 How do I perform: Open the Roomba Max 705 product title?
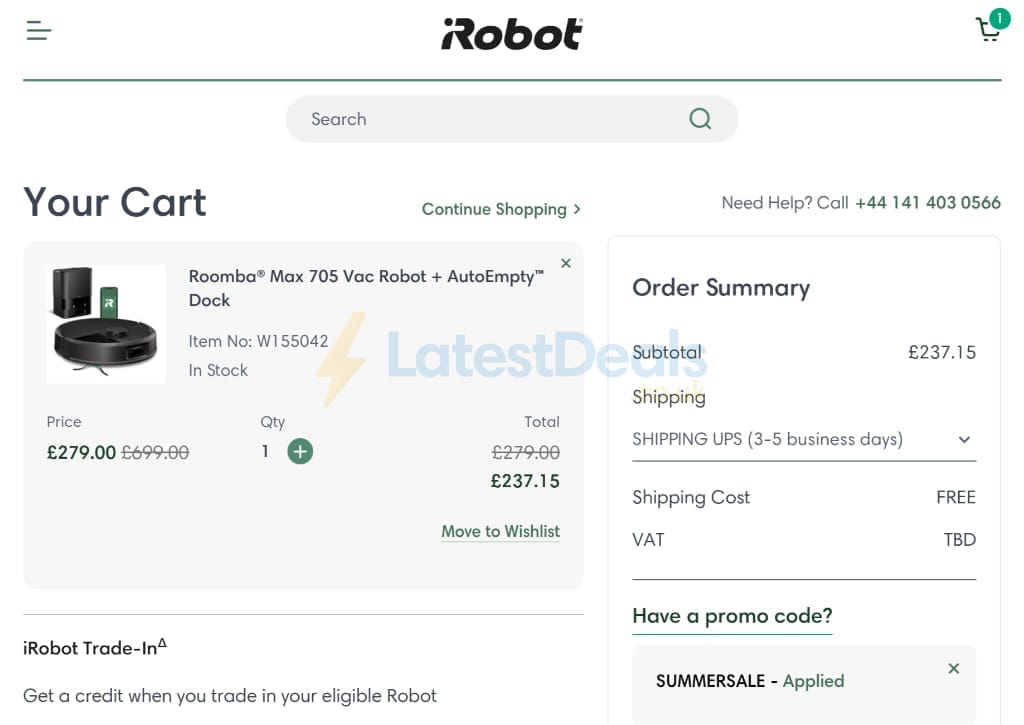(x=366, y=288)
